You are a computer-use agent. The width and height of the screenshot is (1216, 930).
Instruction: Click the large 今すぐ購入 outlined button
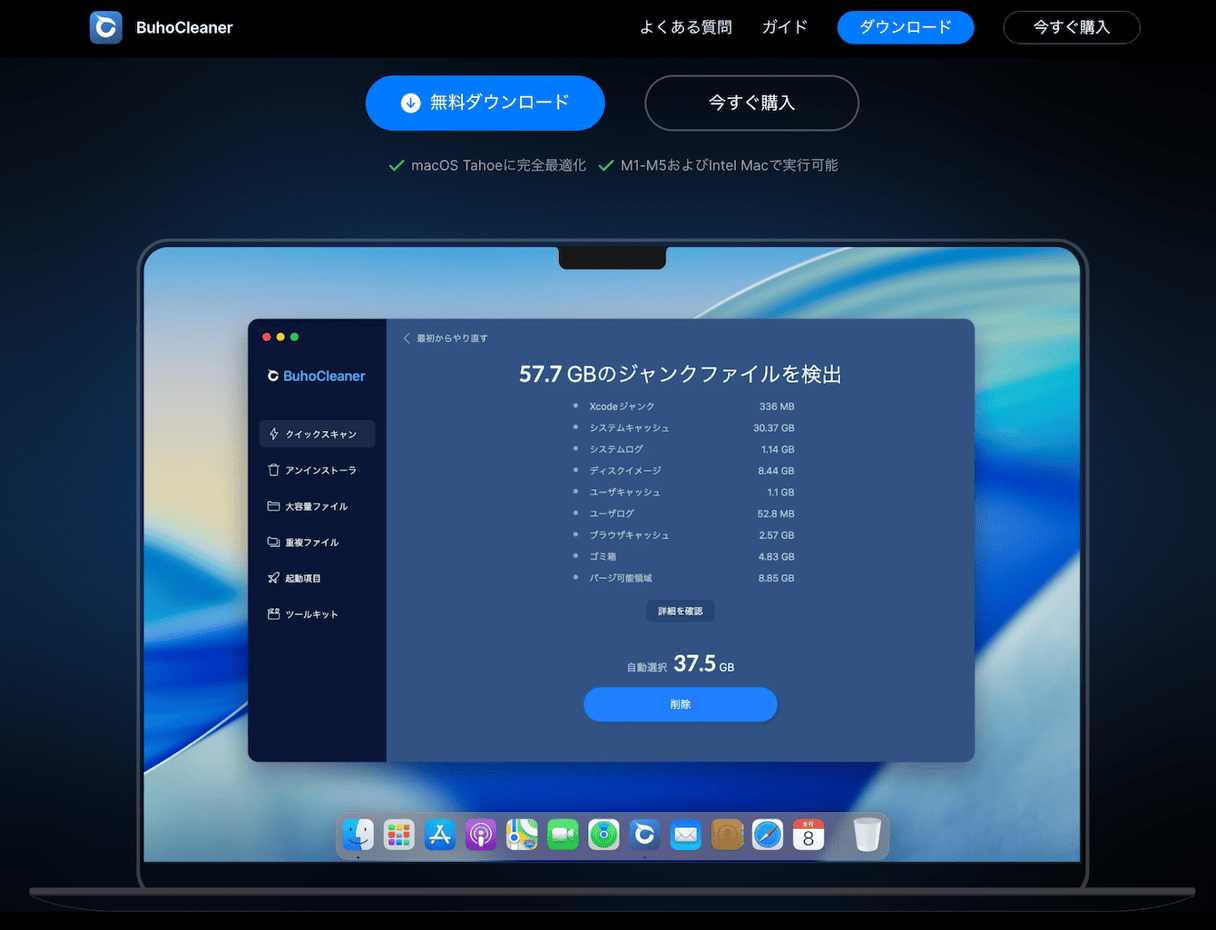tap(752, 102)
